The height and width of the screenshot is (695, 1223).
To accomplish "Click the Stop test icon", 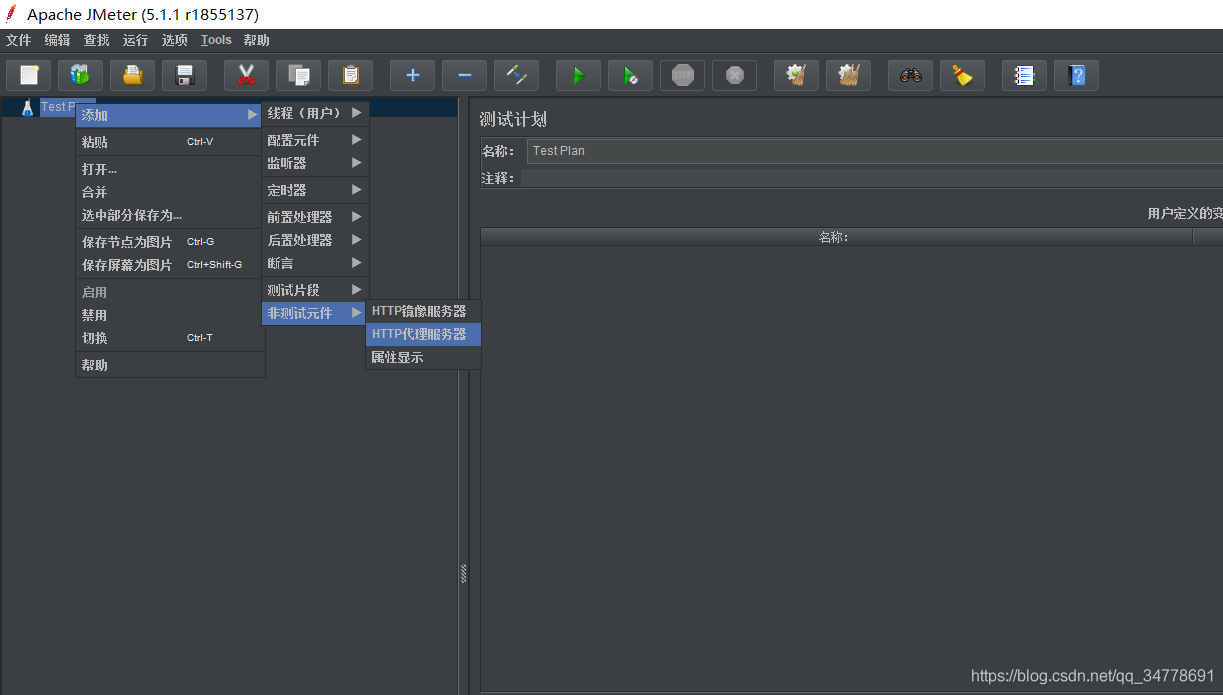I will click(x=682, y=75).
